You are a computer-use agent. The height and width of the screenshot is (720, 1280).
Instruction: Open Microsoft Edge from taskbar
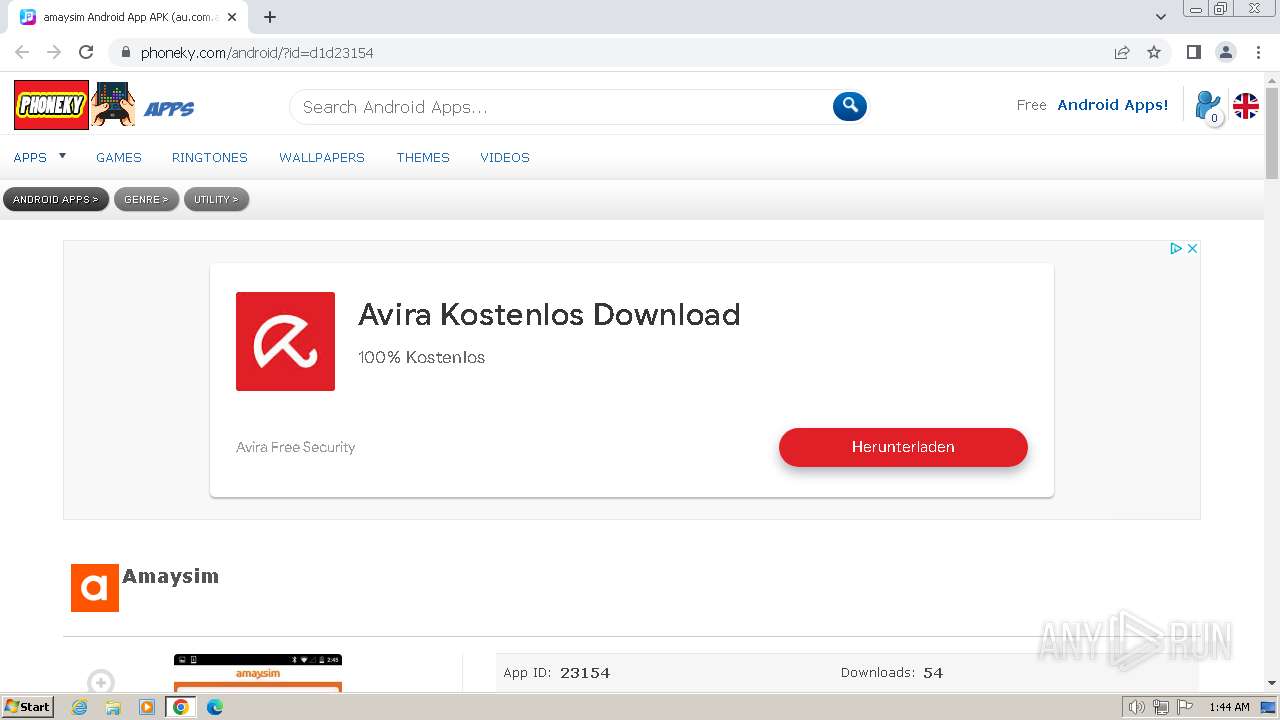point(214,707)
